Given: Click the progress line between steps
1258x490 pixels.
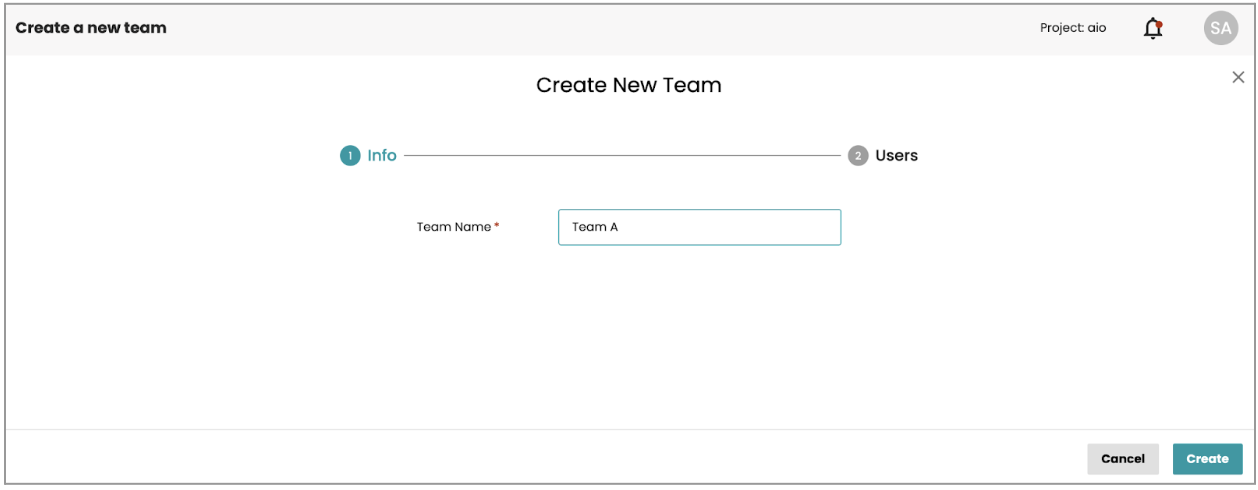Looking at the screenshot, I should (x=620, y=156).
